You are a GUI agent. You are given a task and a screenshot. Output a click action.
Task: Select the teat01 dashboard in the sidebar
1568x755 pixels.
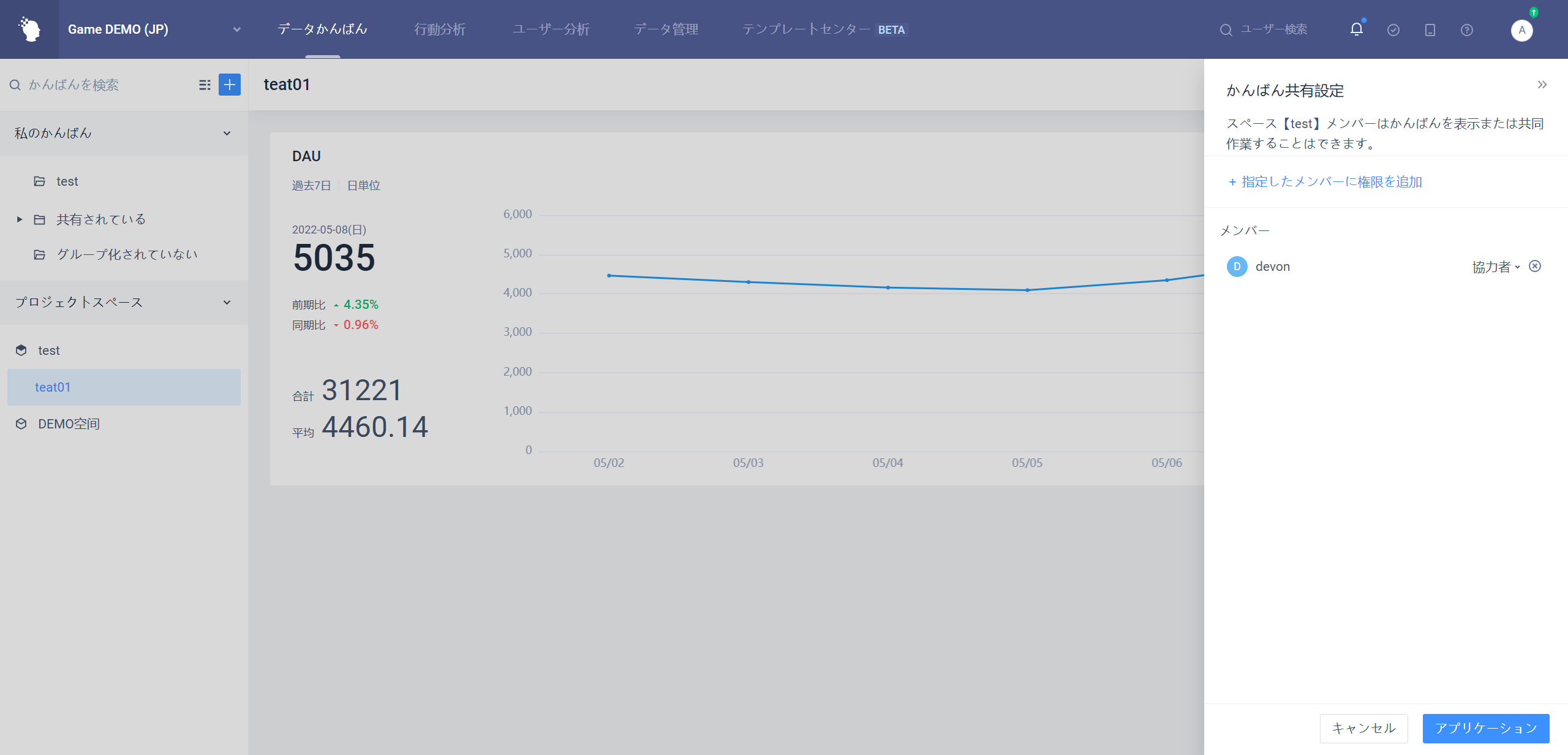[124, 387]
